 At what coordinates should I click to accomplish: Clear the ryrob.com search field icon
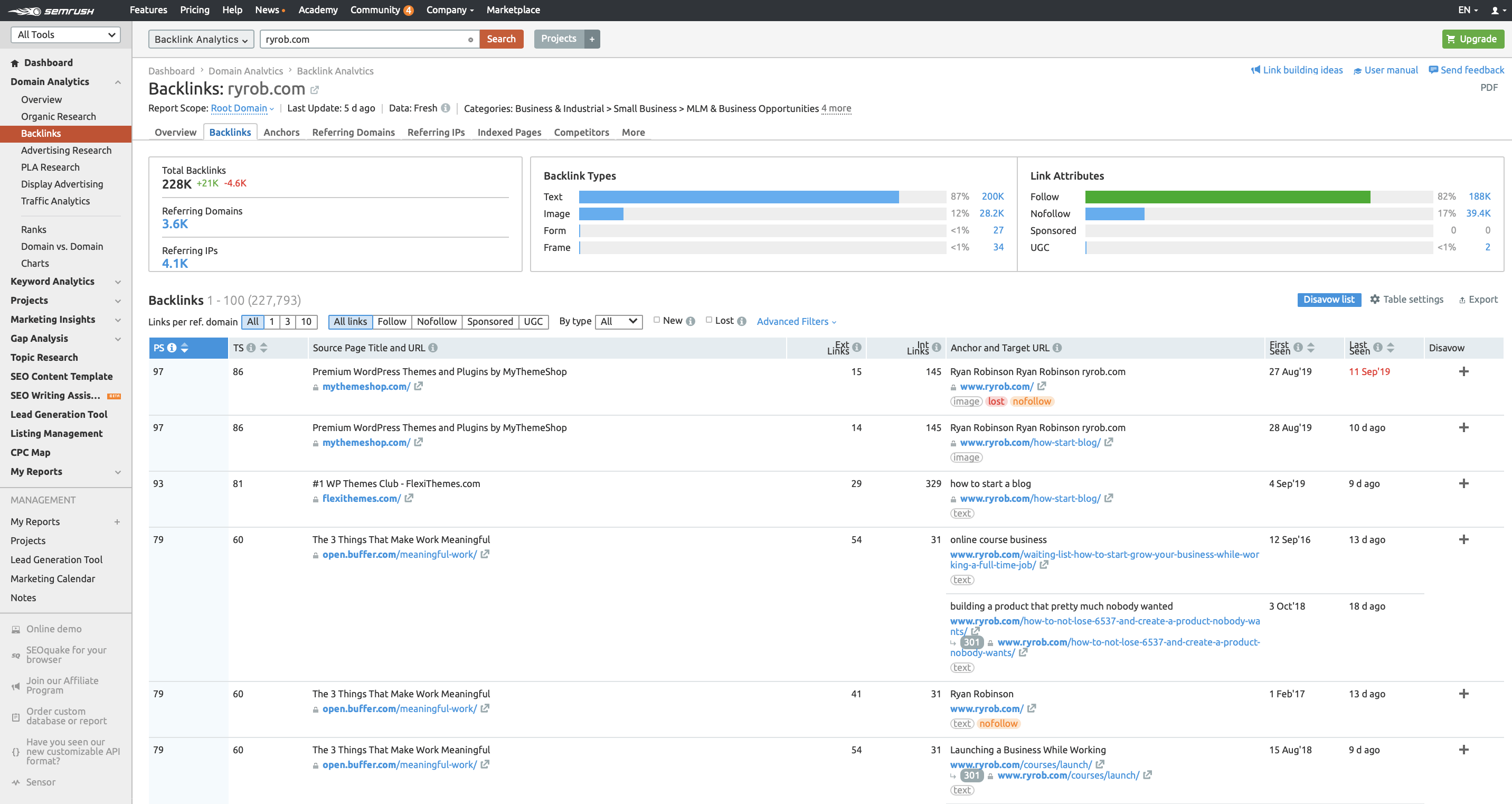click(470, 39)
